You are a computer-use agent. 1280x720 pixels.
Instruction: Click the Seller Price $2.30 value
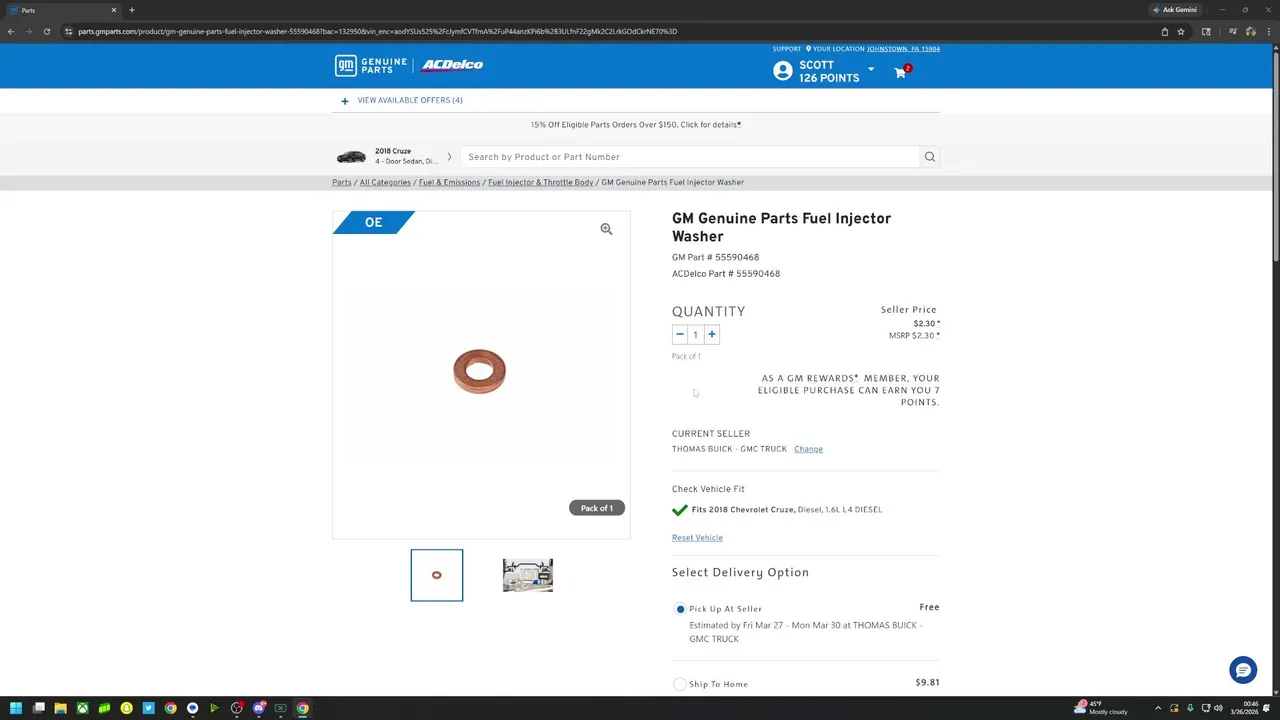pyautogui.click(x=926, y=324)
